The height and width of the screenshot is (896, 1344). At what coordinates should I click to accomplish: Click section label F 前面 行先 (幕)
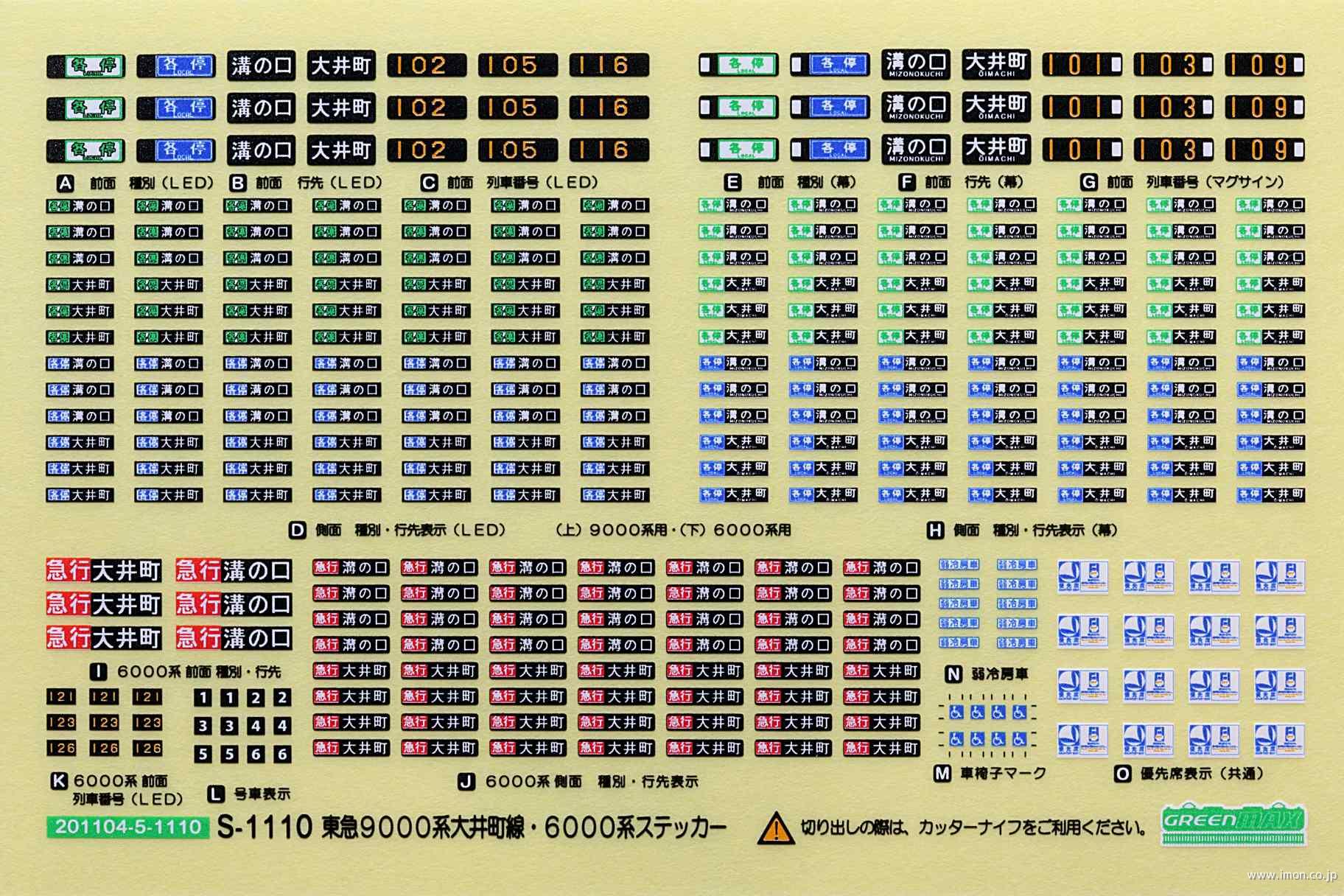tap(962, 182)
